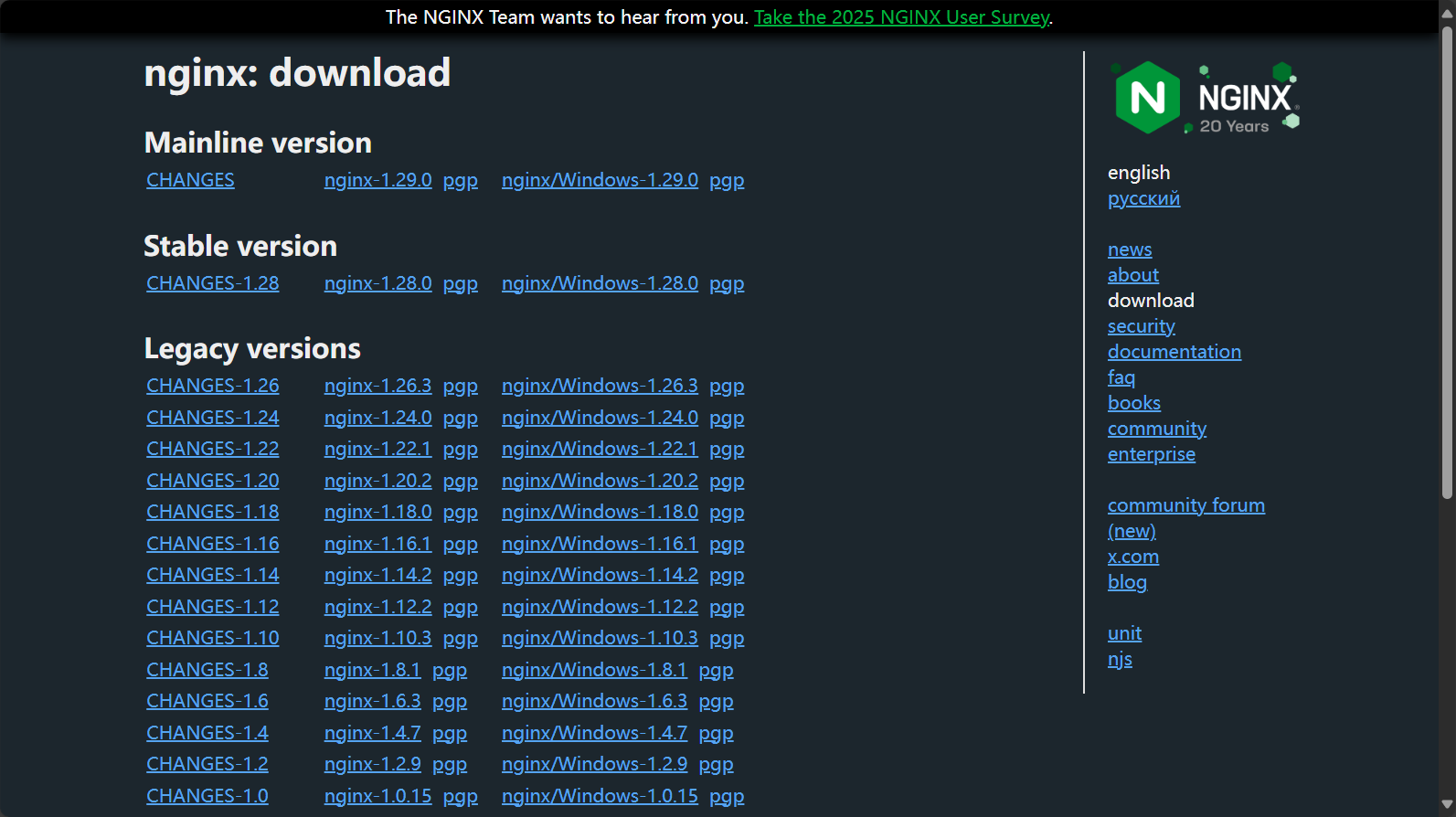Download nginx-1.16.1
This screenshot has width=1456, height=817.
click(377, 544)
